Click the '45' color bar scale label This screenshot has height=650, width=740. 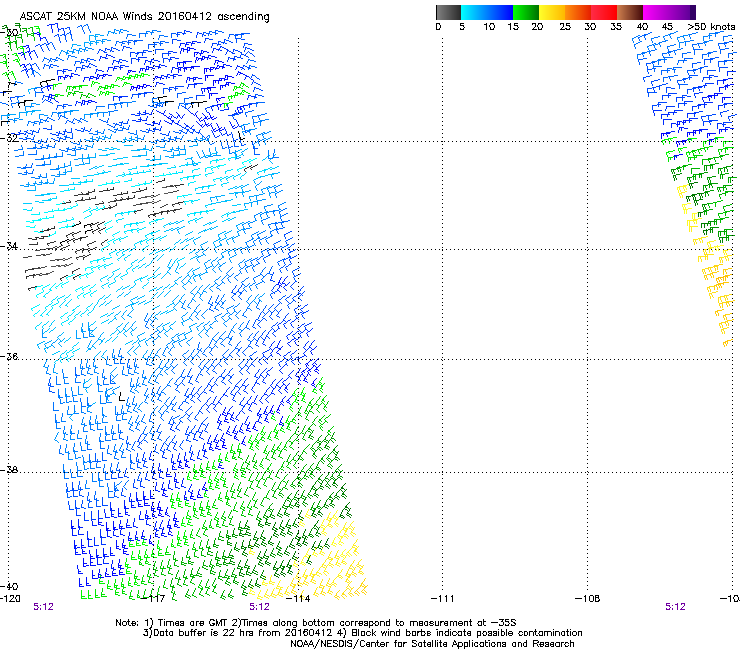pos(667,27)
